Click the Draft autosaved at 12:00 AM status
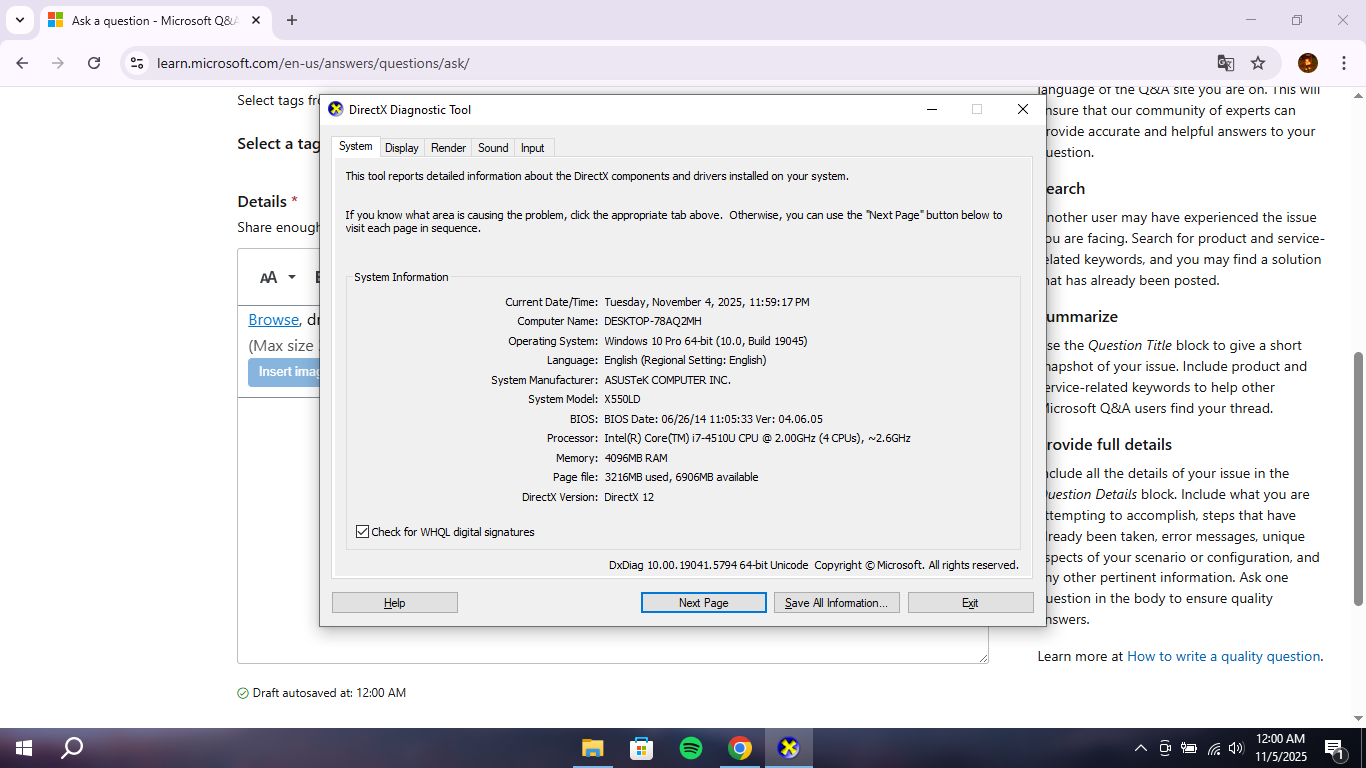This screenshot has height=768, width=1366. tap(322, 693)
